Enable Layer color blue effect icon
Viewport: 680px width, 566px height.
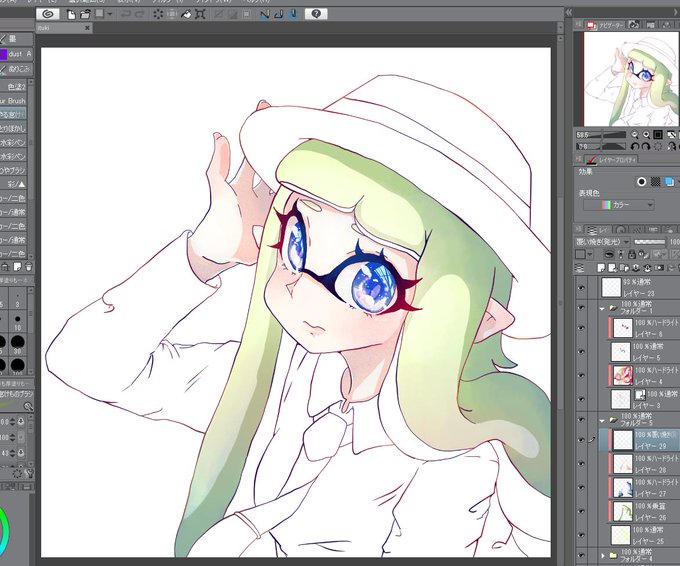pyautogui.click(x=670, y=182)
